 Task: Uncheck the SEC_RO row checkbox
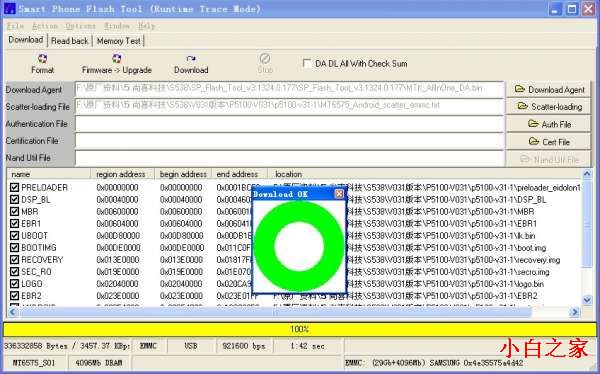coord(15,272)
